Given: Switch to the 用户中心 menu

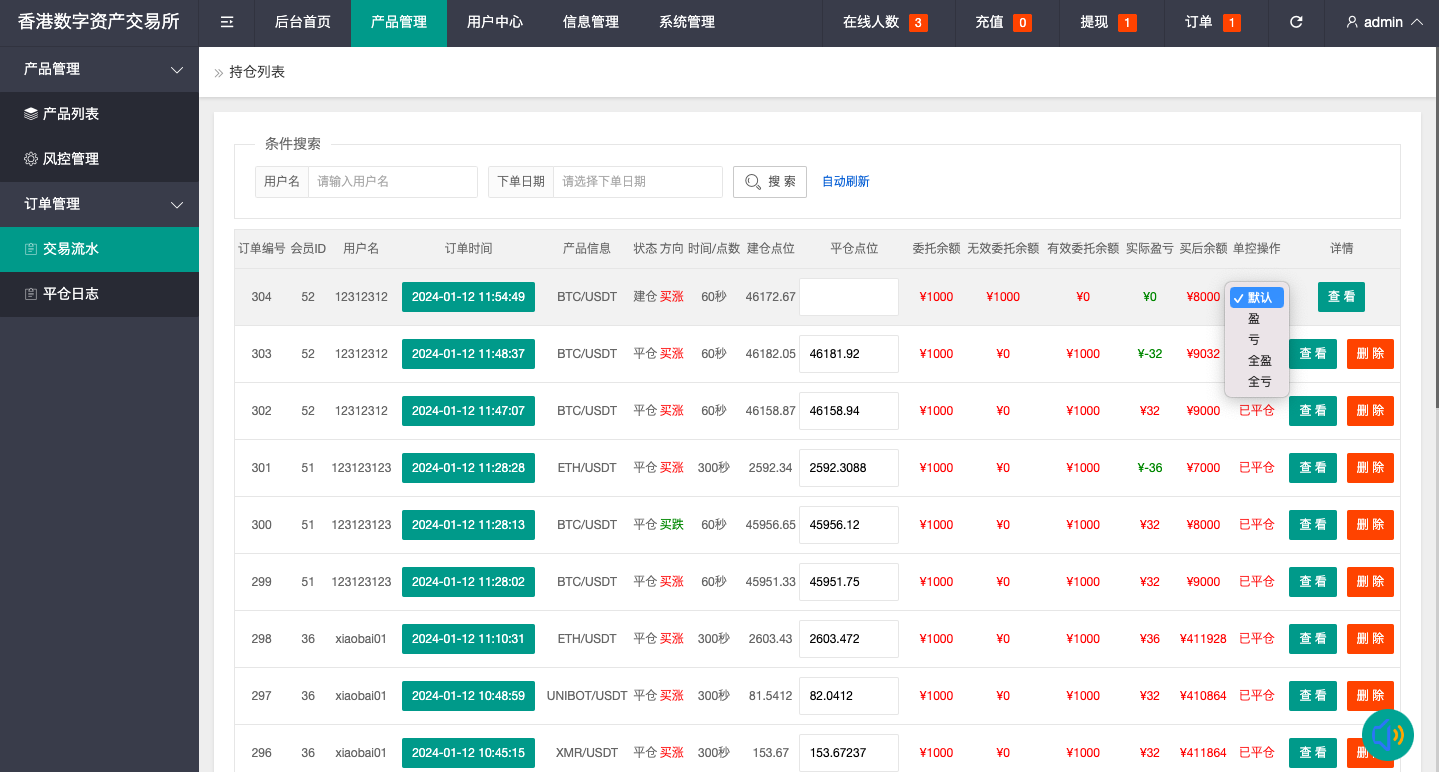Looking at the screenshot, I should tap(494, 22).
